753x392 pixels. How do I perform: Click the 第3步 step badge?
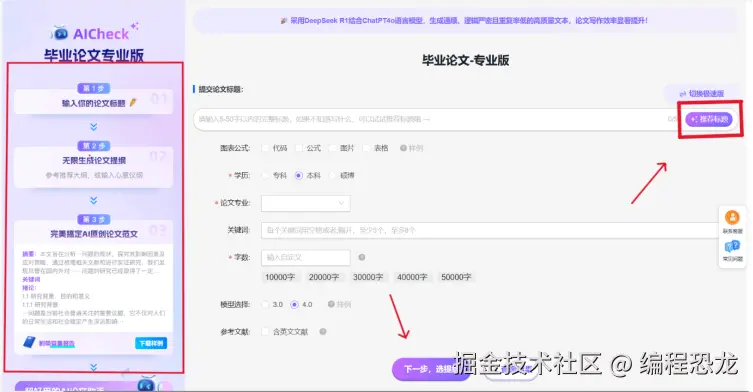(94, 219)
